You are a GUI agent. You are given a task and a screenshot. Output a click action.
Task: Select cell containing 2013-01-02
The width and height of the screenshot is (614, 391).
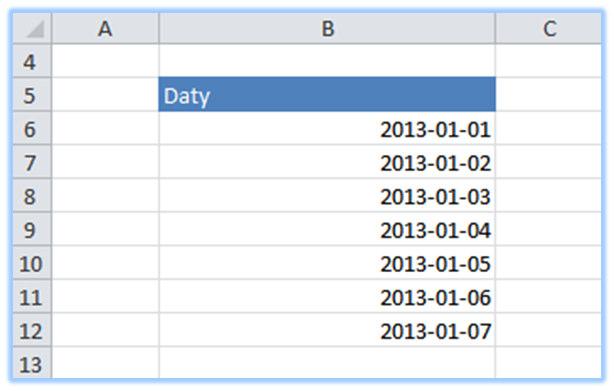(x=327, y=162)
